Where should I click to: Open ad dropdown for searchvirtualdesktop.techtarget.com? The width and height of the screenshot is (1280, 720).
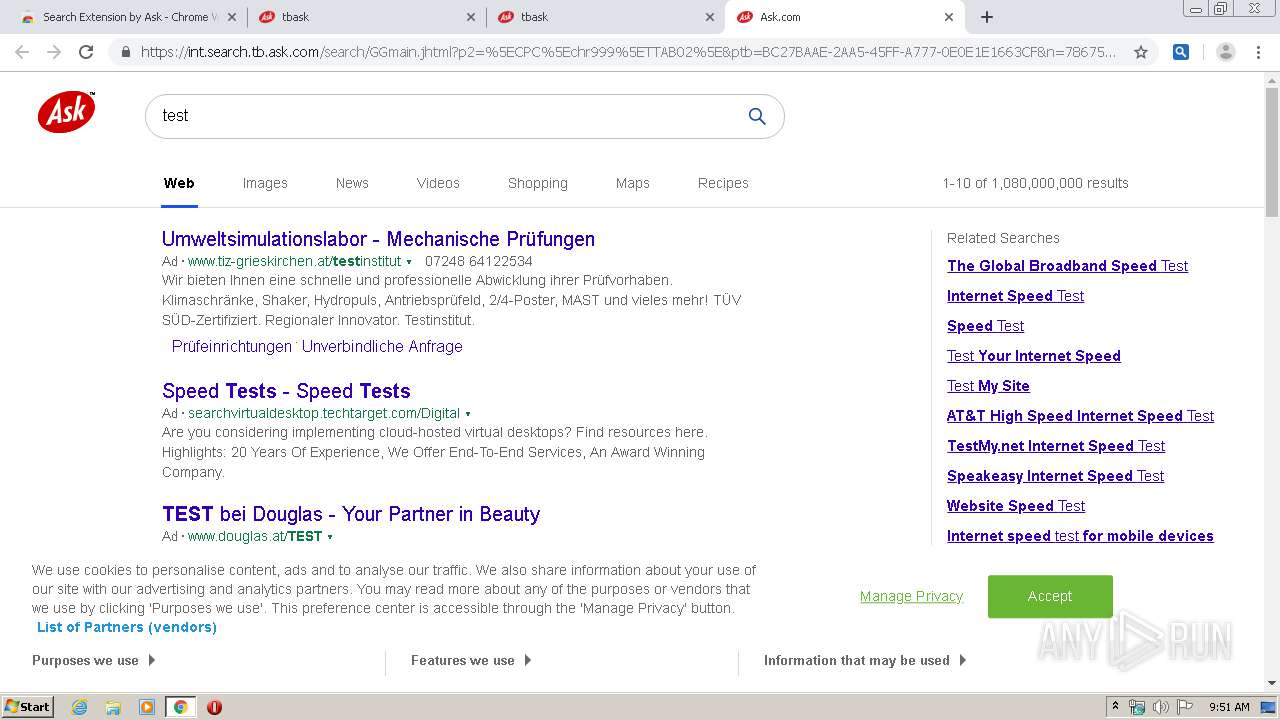tap(468, 414)
